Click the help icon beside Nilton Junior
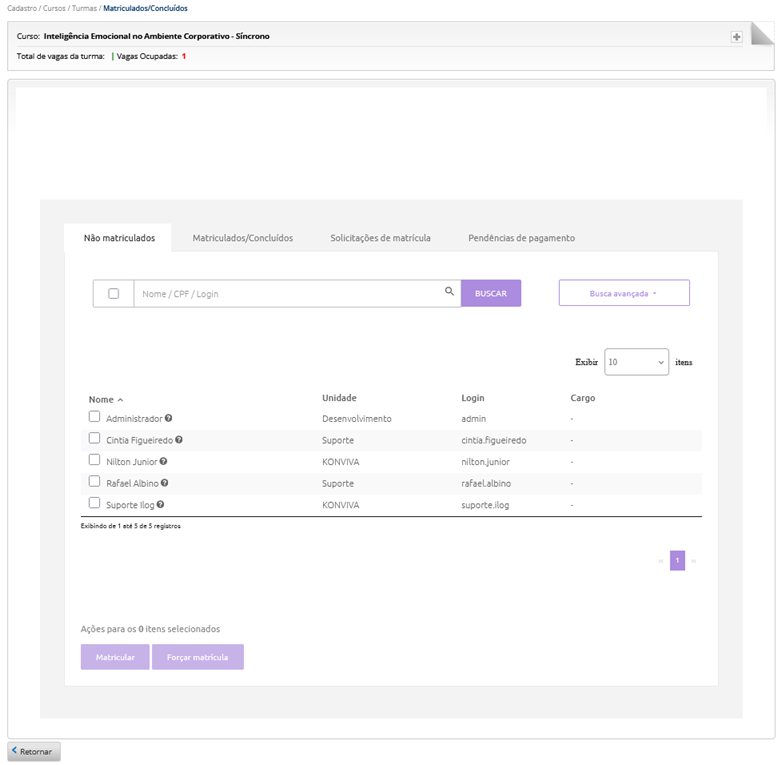The image size is (783, 765). 163,462
